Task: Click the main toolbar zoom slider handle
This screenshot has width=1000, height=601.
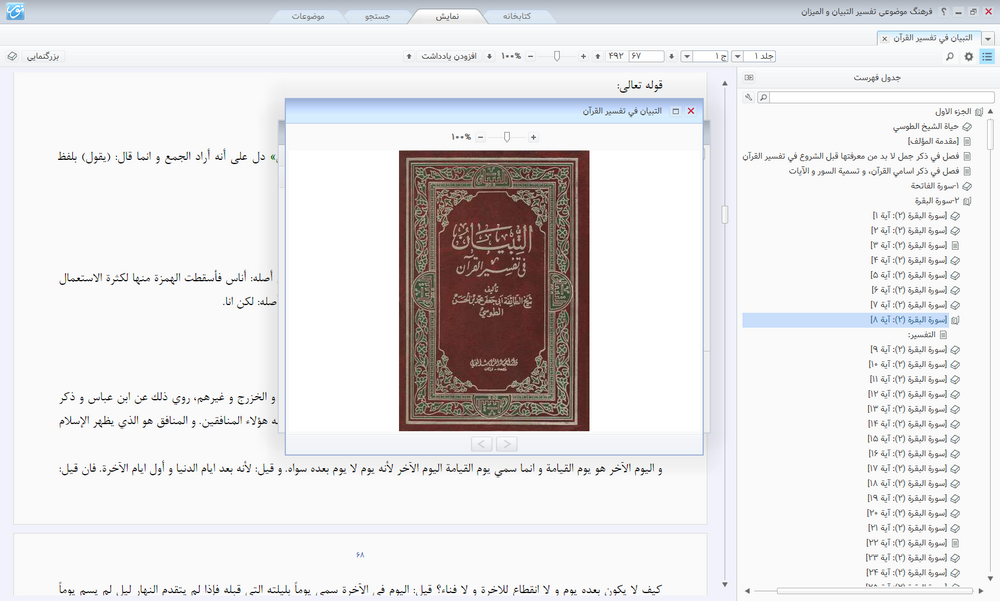Action: 557,56
